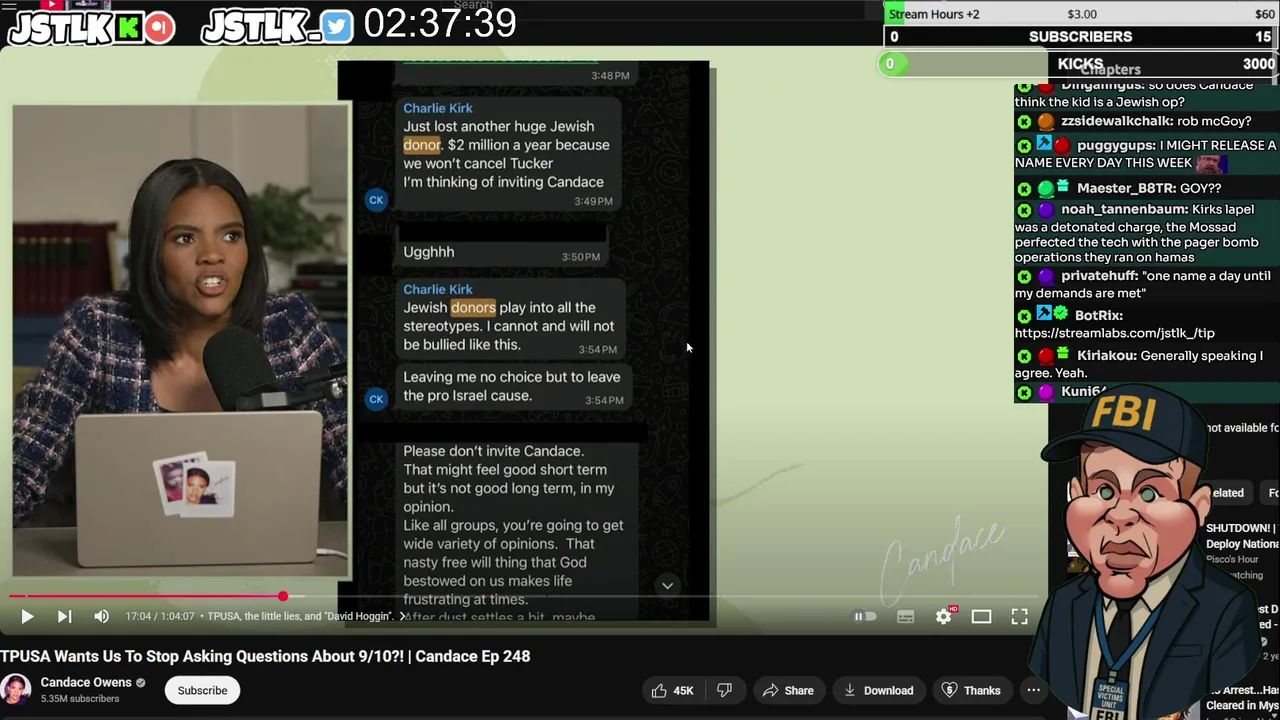Open the Candace Owens channel avatar
The height and width of the screenshot is (720, 1280).
pyautogui.click(x=15, y=690)
